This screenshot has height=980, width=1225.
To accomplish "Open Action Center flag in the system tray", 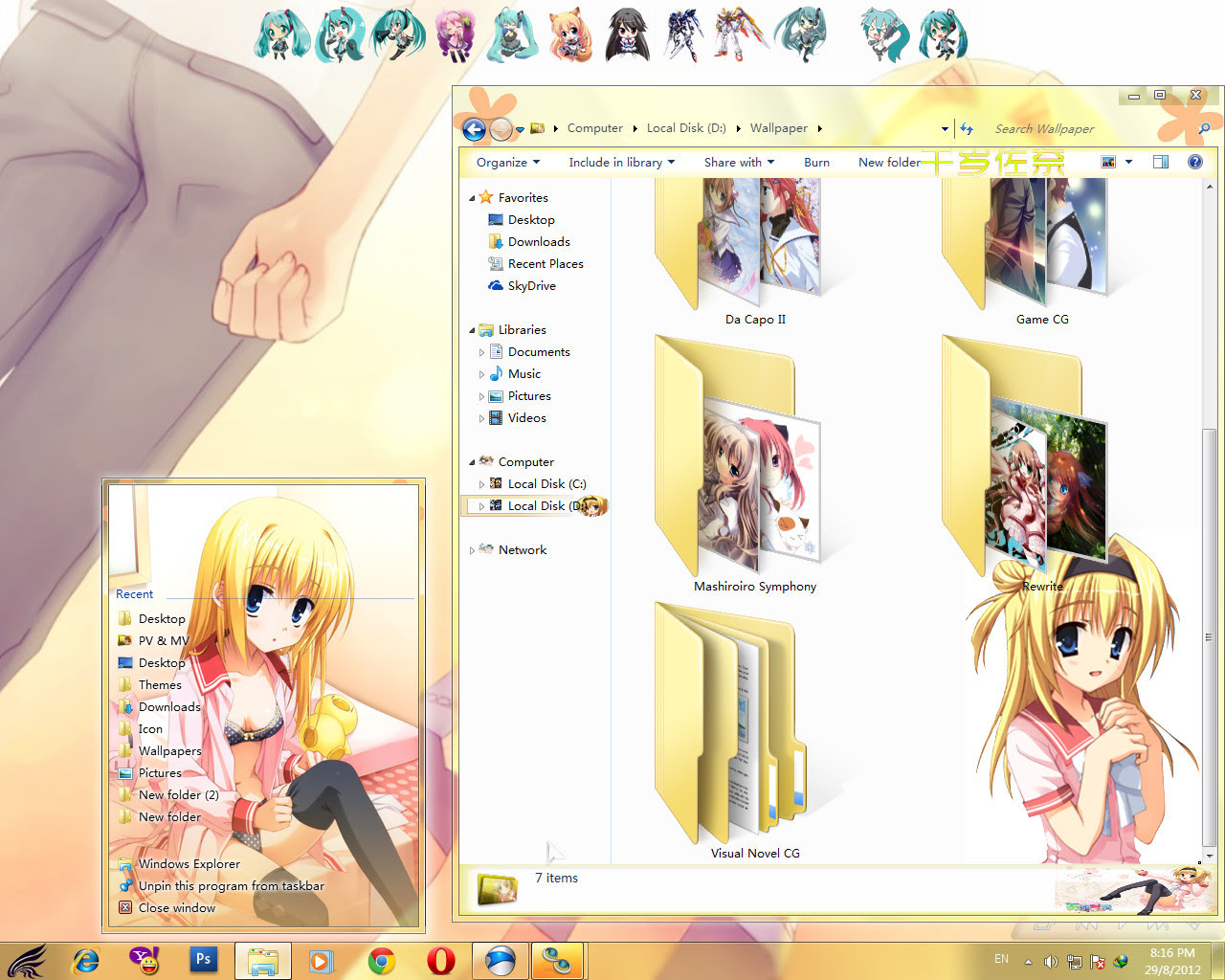I will (1098, 961).
